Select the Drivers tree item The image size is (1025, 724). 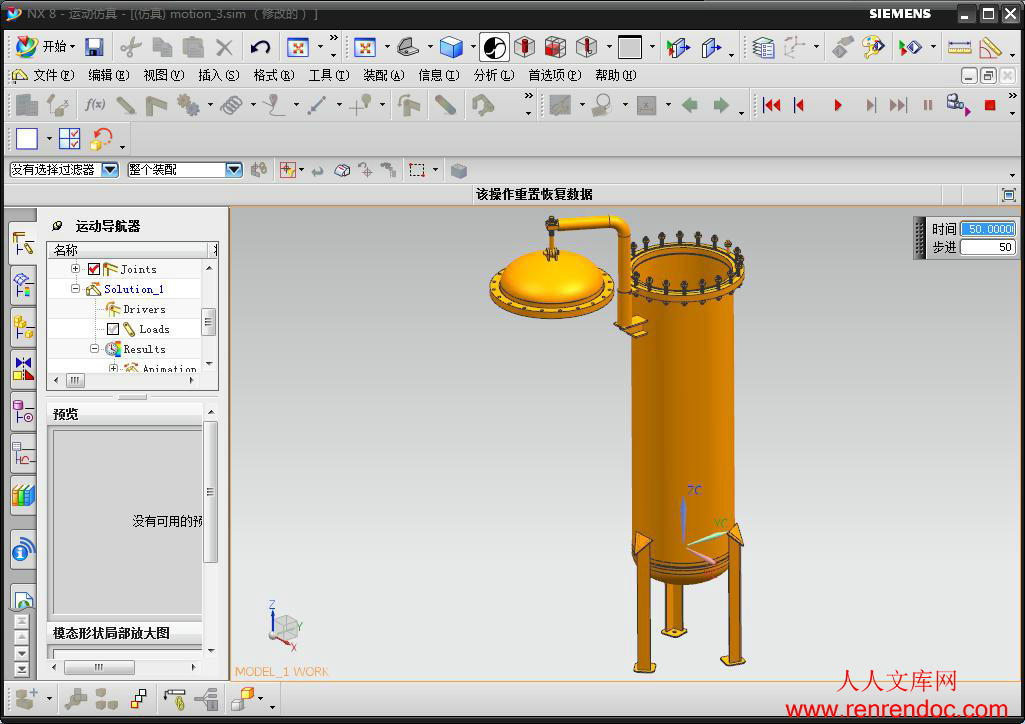pos(144,309)
